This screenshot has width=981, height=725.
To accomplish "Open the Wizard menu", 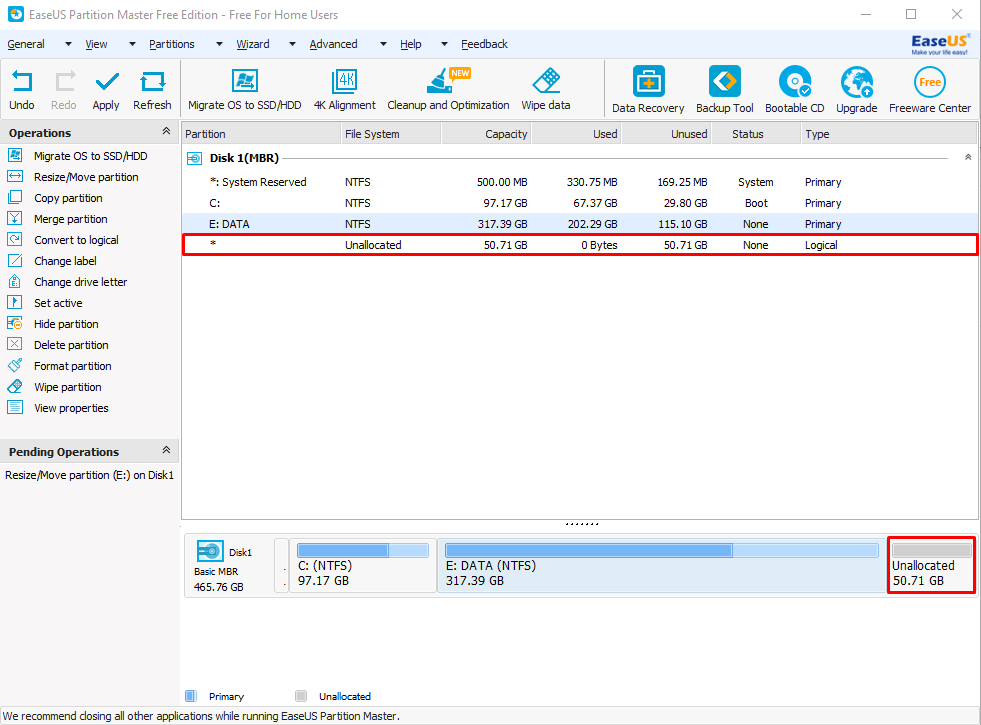I will tap(253, 44).
